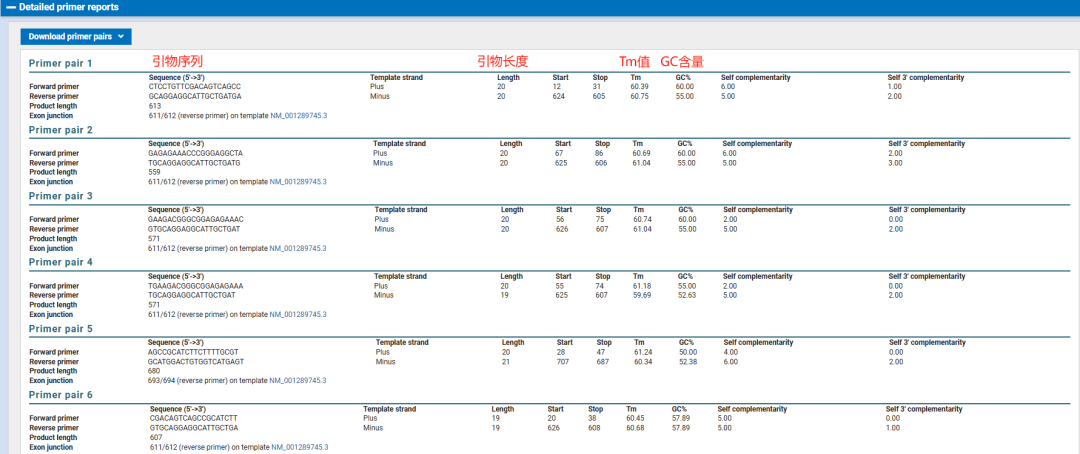Viewport: 1080px width, 454px height.
Task: Click product length value 680
Action: tap(154, 371)
